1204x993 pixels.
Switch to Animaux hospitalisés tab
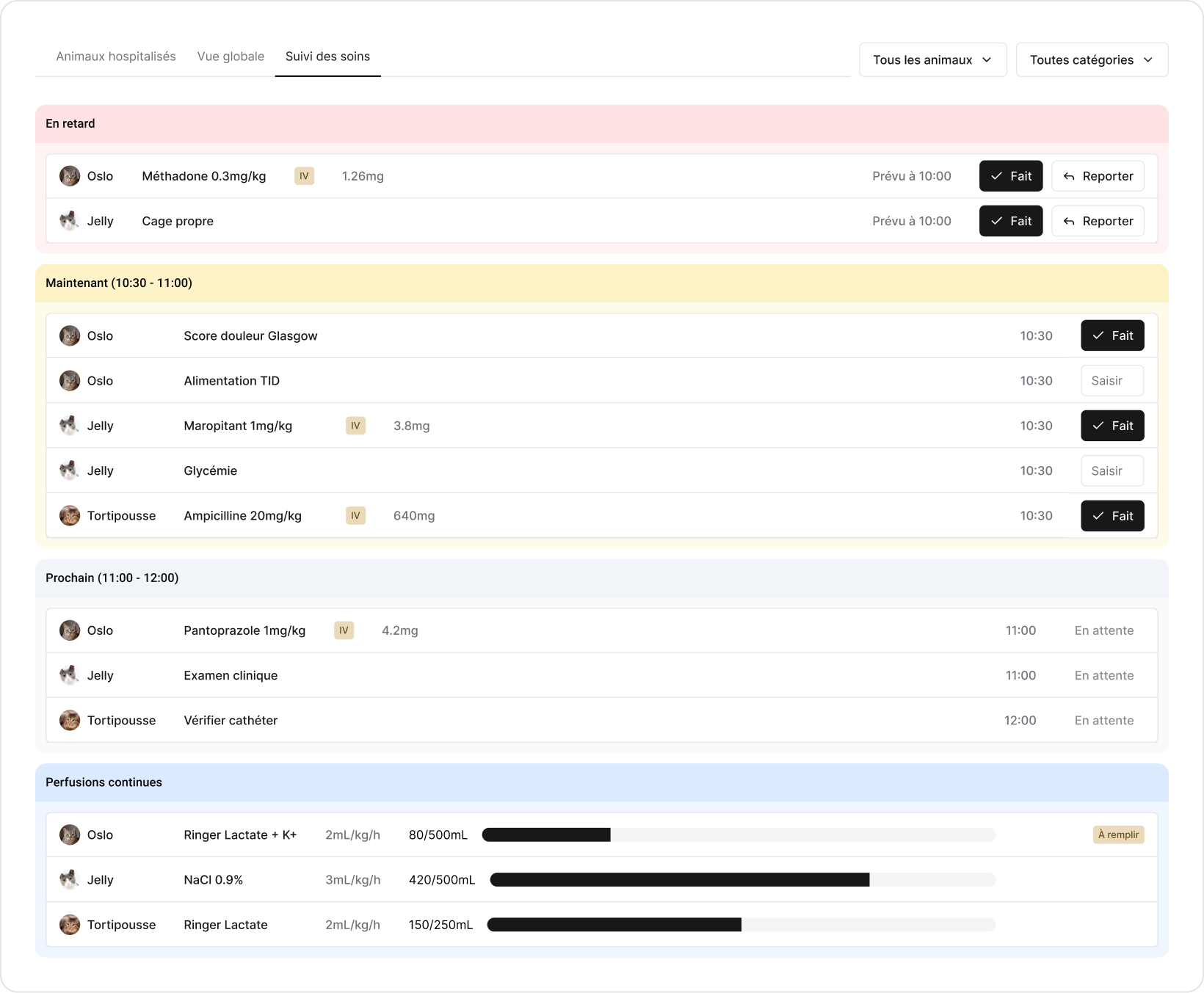tap(116, 57)
